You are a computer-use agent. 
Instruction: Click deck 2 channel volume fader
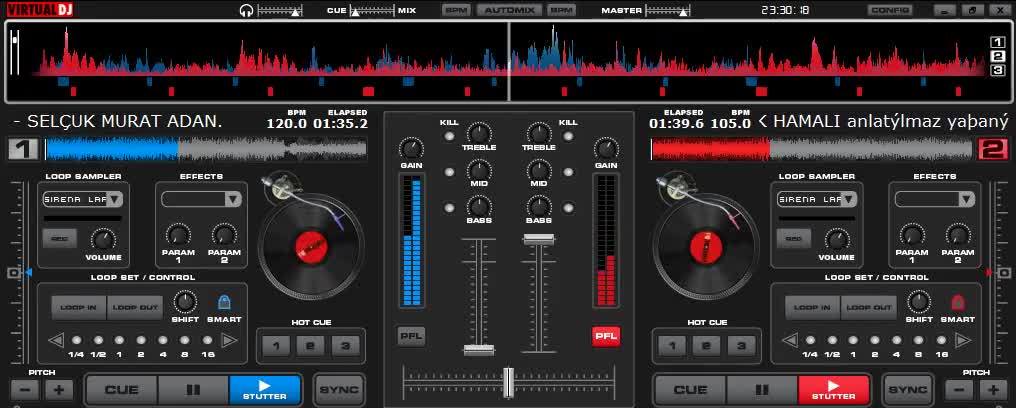tap(538, 239)
